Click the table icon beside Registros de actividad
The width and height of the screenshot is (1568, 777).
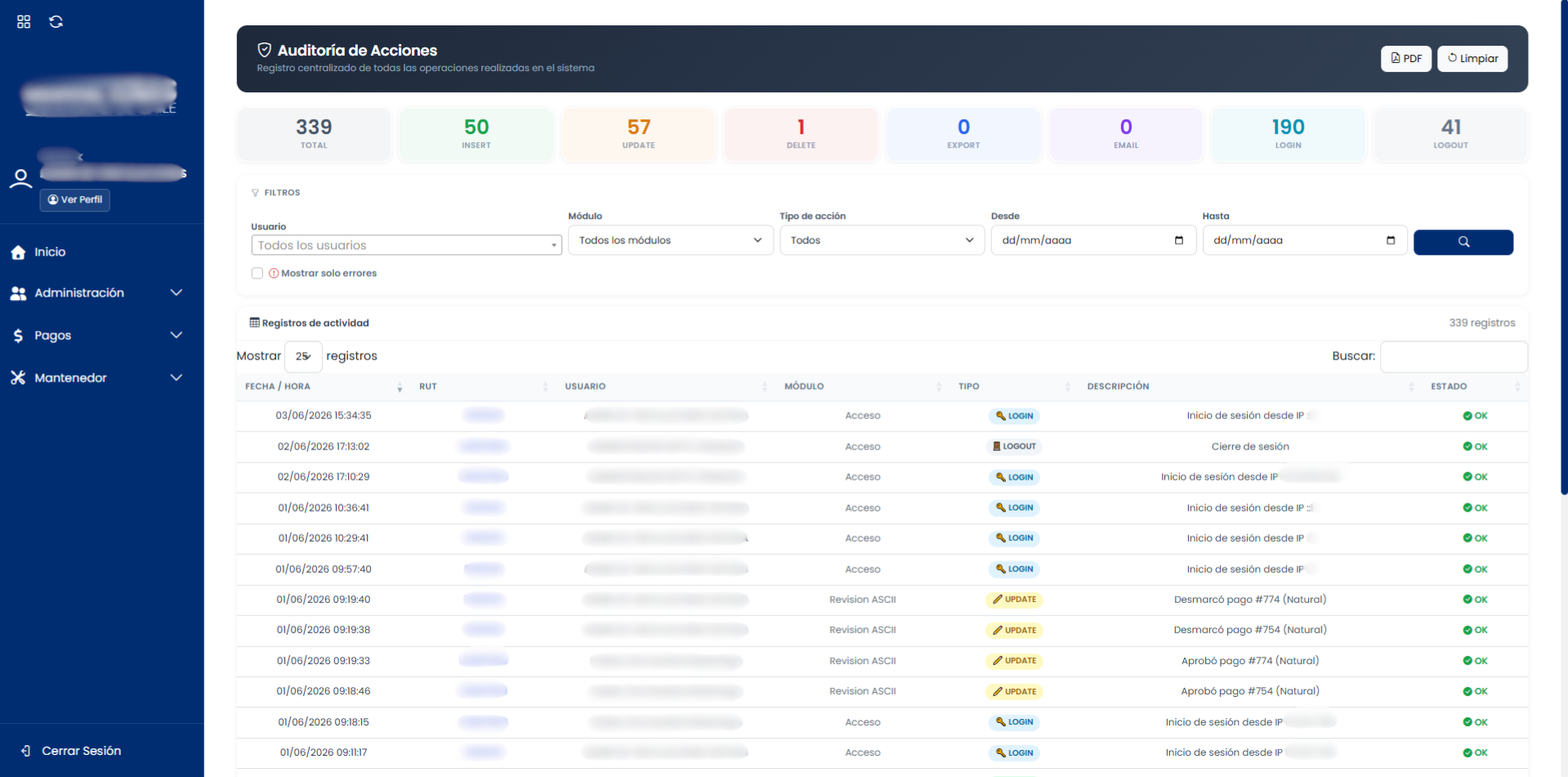[x=255, y=323]
